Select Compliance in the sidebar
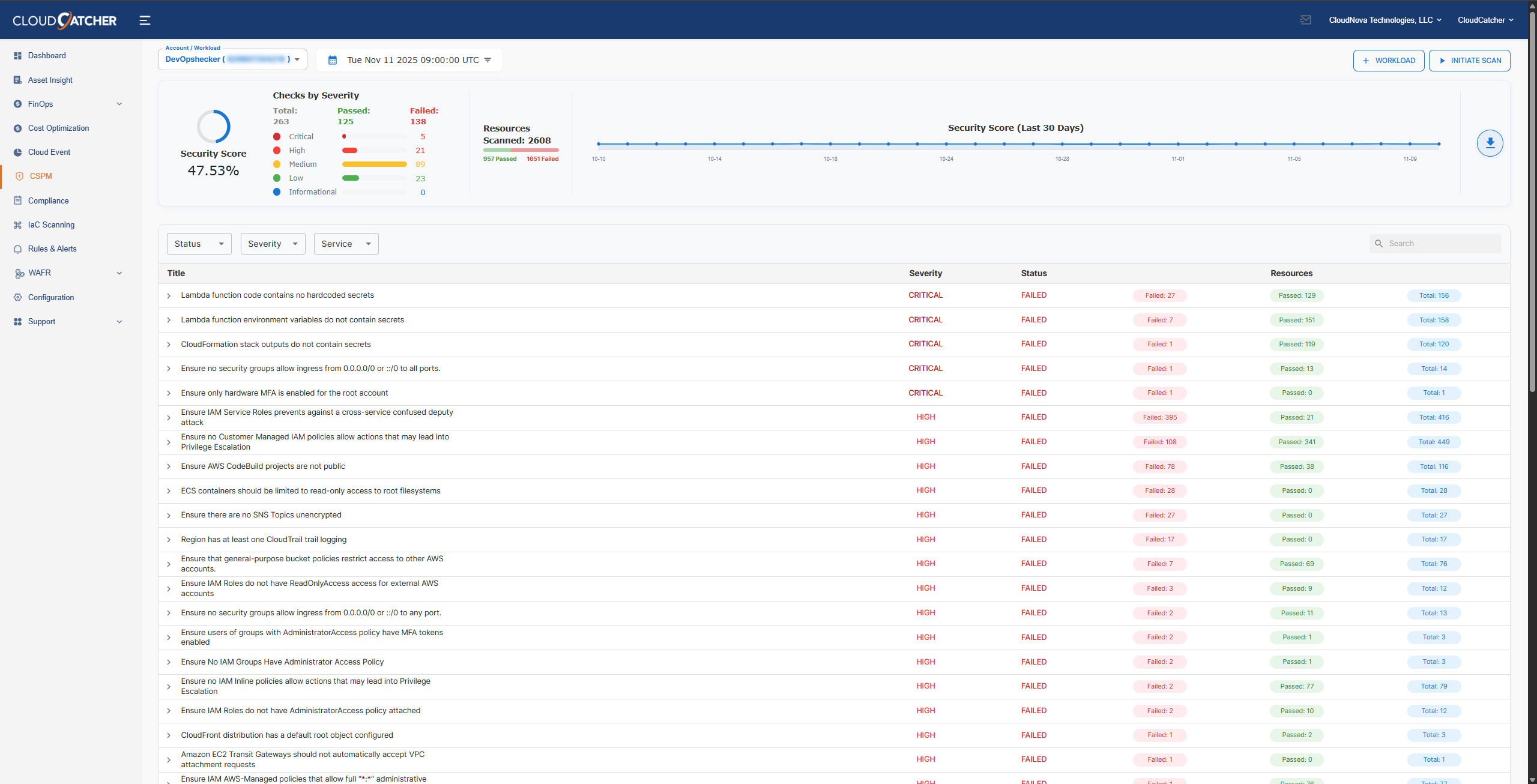The height and width of the screenshot is (784, 1537). [x=48, y=200]
